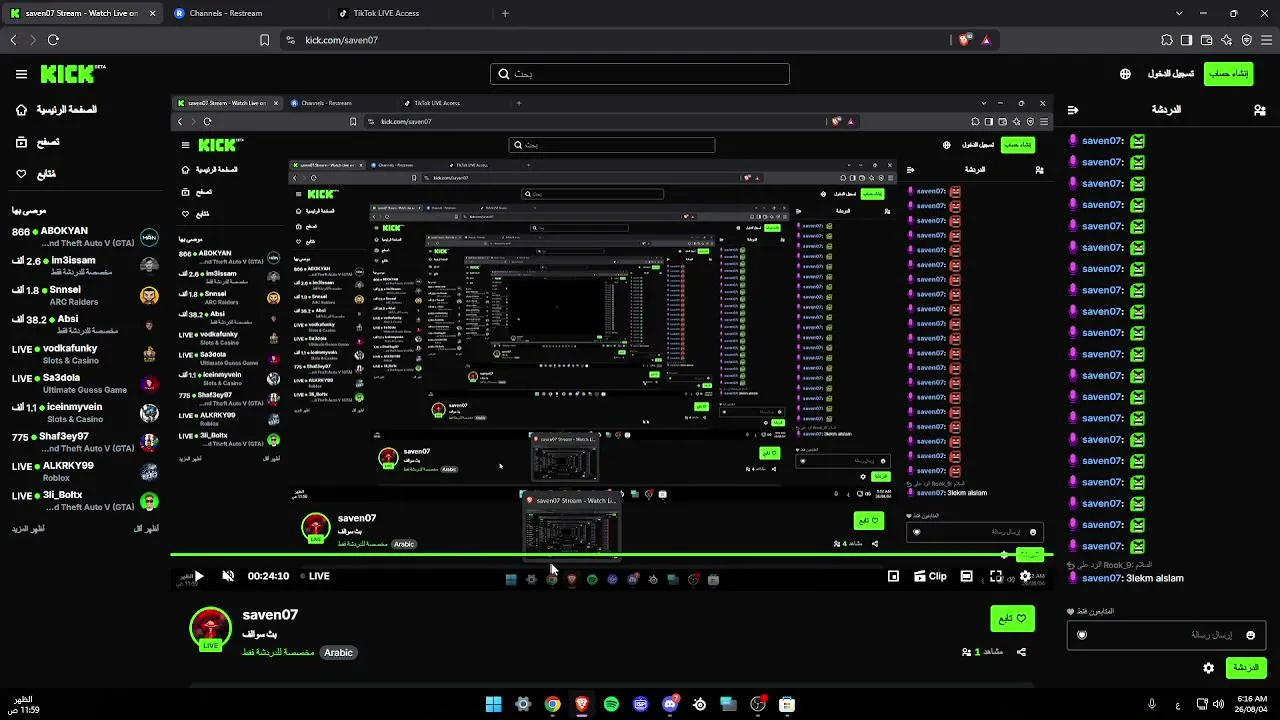The image size is (1280, 720).
Task: Click the green stream progress bar
Action: click(611, 554)
